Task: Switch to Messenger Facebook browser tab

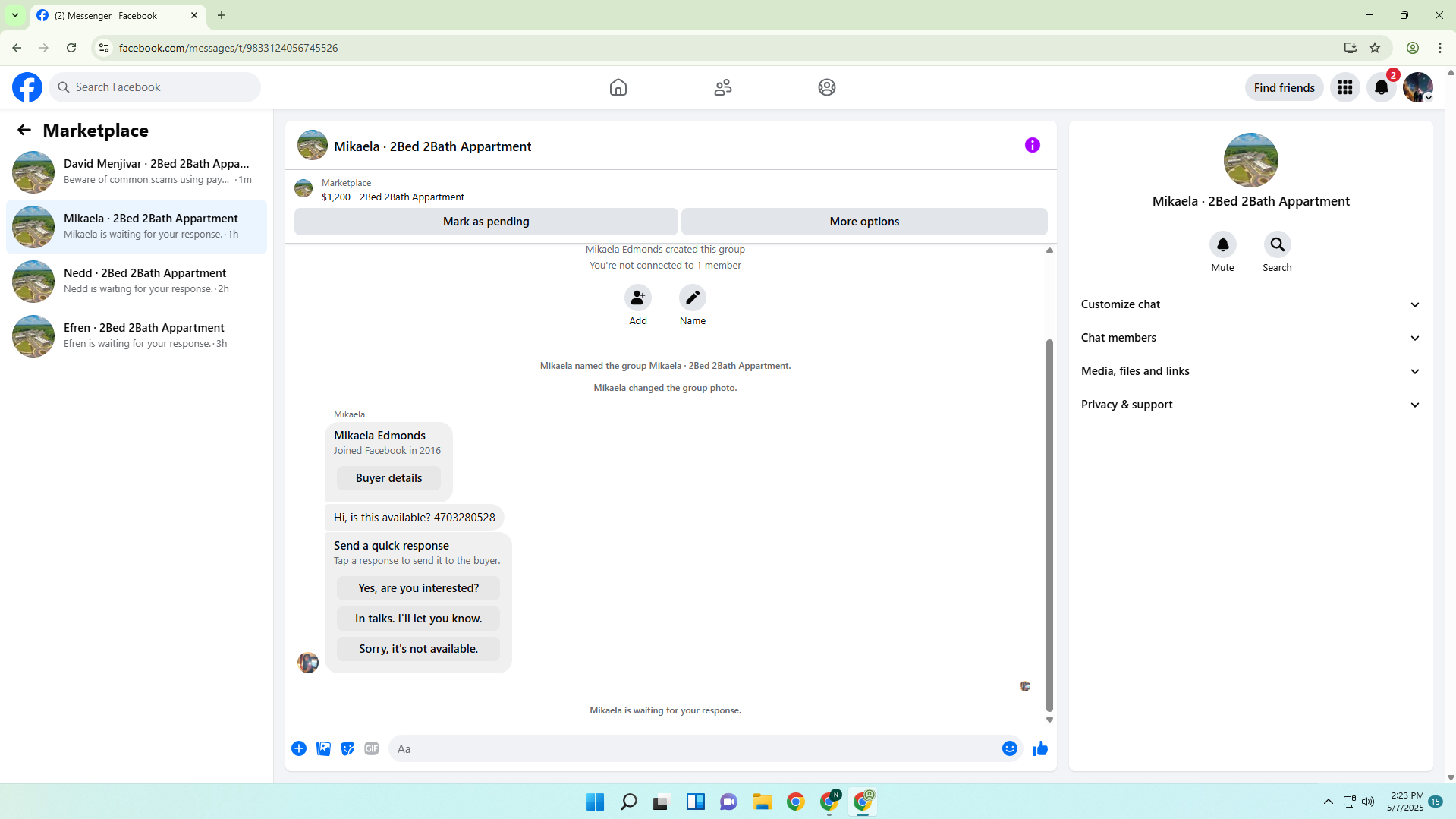Action: point(118,15)
